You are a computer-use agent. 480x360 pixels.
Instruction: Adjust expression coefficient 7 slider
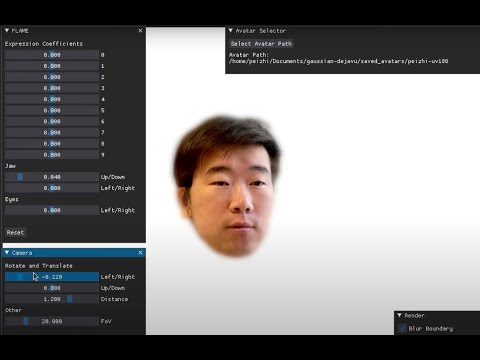(52, 133)
